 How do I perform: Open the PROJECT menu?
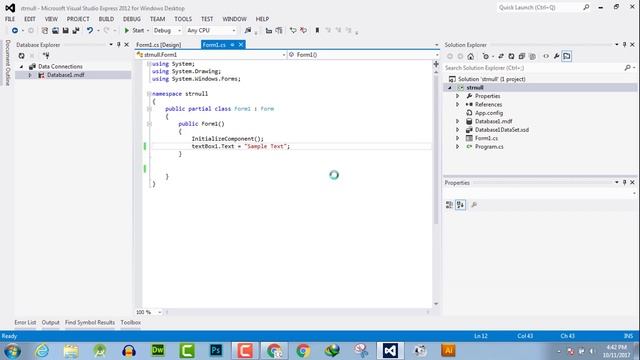78,19
